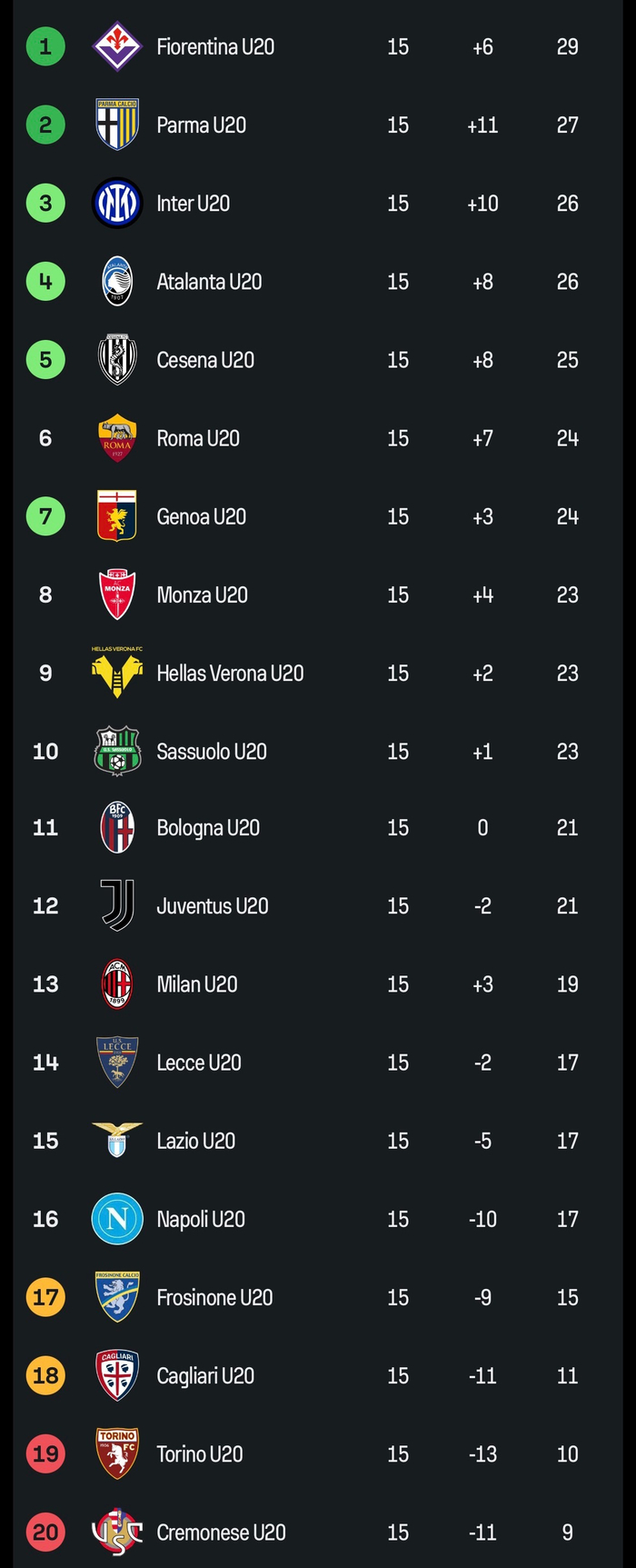Select the Sassuolo U20 team name
Image resolution: width=636 pixels, height=1568 pixels.
click(x=212, y=752)
